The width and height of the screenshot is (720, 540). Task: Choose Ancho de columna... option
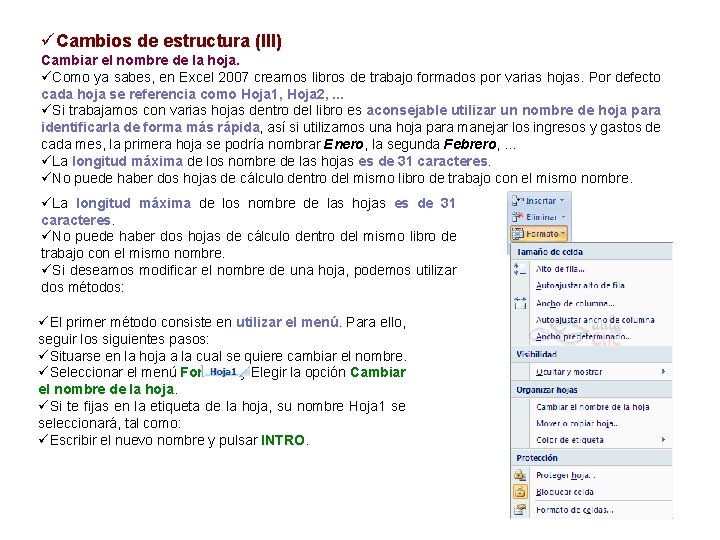575,303
